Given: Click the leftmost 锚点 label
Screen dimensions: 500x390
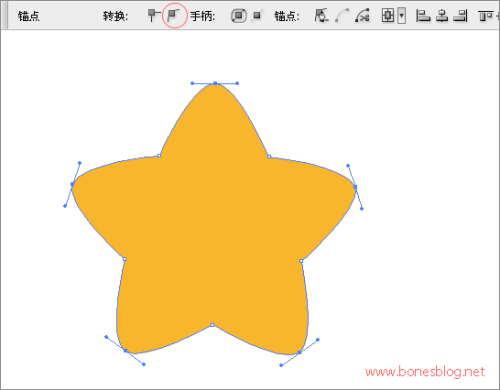Looking at the screenshot, I should 29,16.
